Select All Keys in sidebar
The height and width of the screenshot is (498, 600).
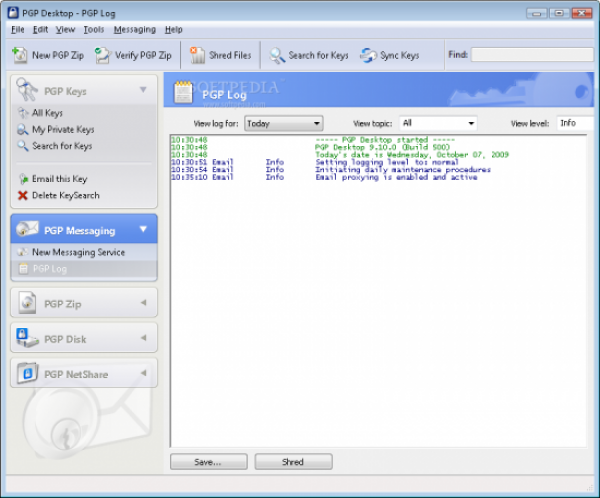tap(47, 113)
